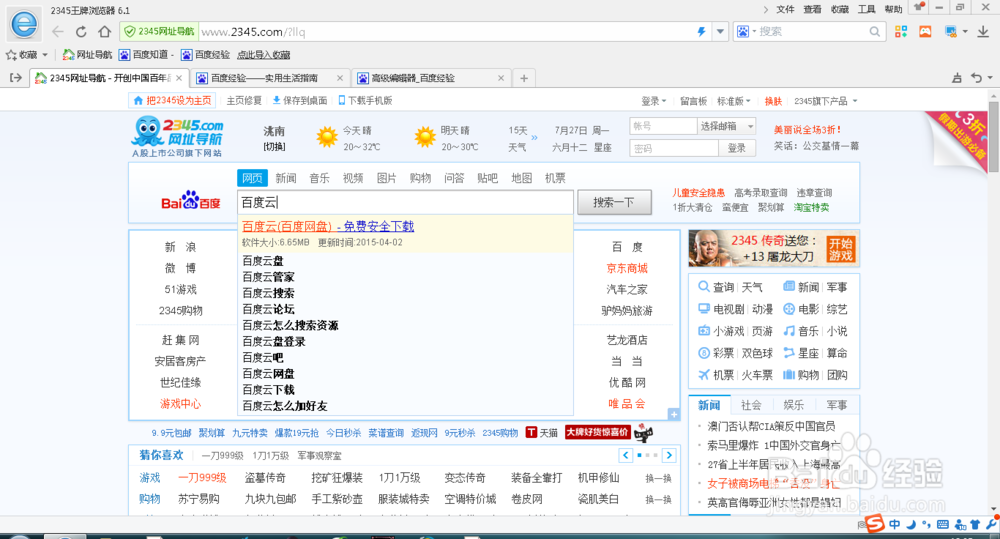Click 把2345设为主页 link
This screenshot has width=1000, height=539.
[172, 100]
